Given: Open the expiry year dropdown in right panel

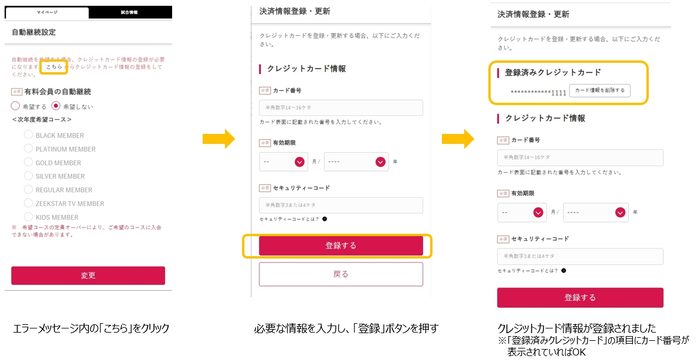Looking at the screenshot, I should coord(596,213).
